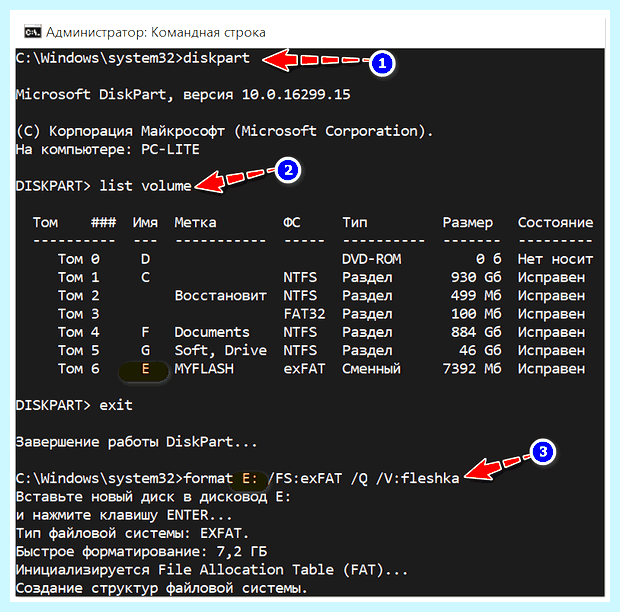The height and width of the screenshot is (612, 620).
Task: Click the /V:fleshka parameter text
Action: 418,479
